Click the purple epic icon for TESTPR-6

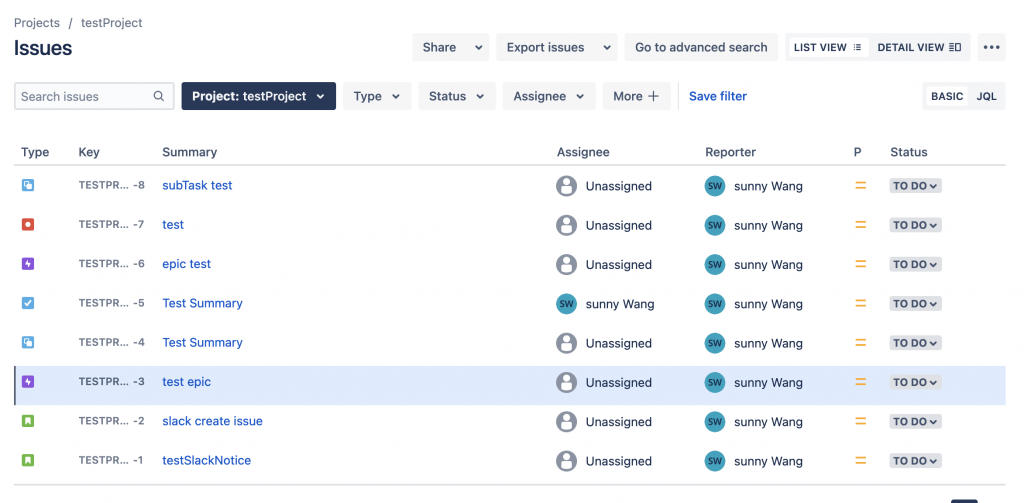pyautogui.click(x=28, y=264)
